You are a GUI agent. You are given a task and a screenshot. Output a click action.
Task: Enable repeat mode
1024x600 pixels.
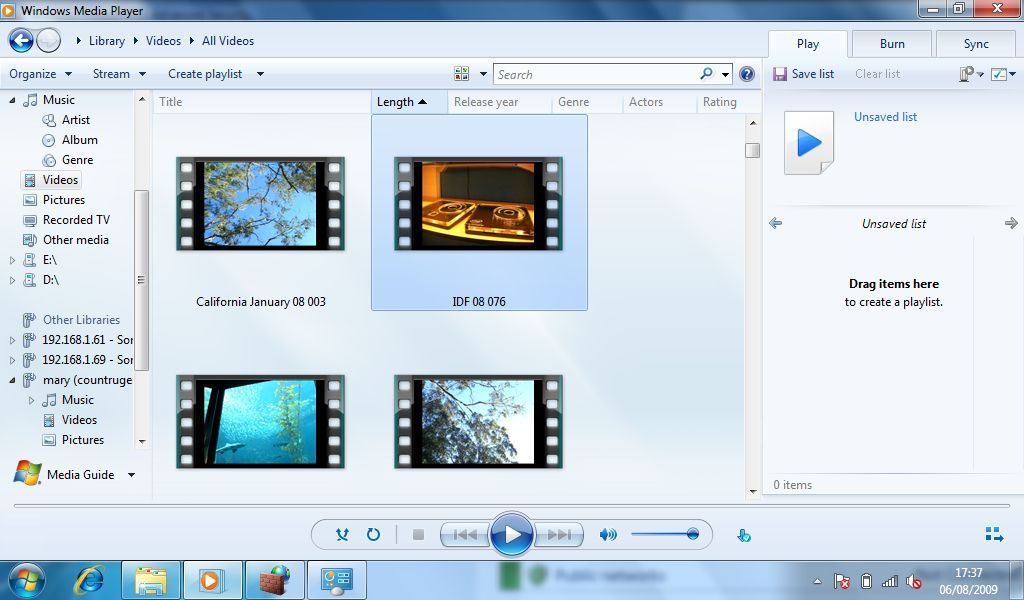click(373, 534)
